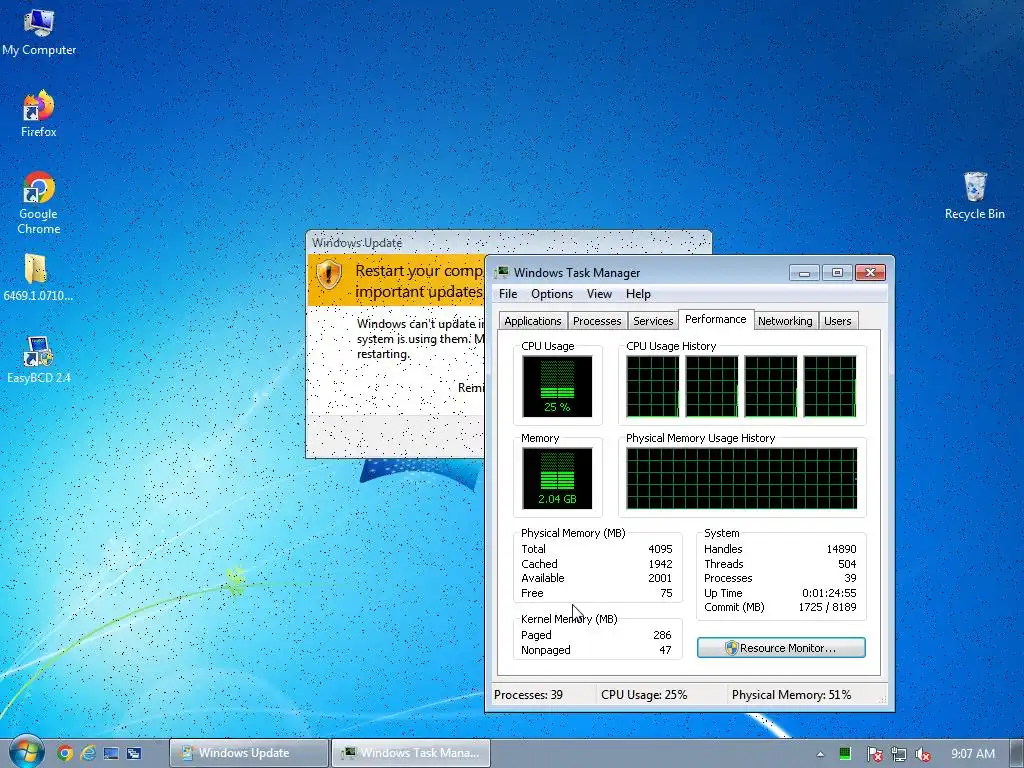Click the Windows Update dialog title bar
This screenshot has width=1024, height=768.
tap(509, 242)
